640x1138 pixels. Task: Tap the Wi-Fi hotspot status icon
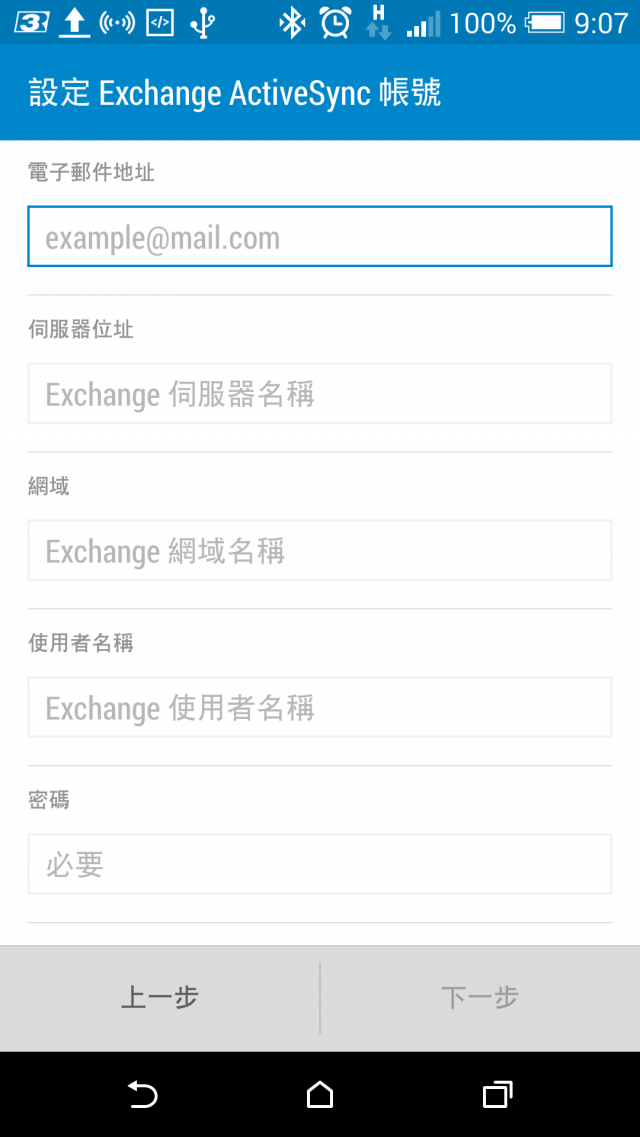pyautogui.click(x=117, y=23)
